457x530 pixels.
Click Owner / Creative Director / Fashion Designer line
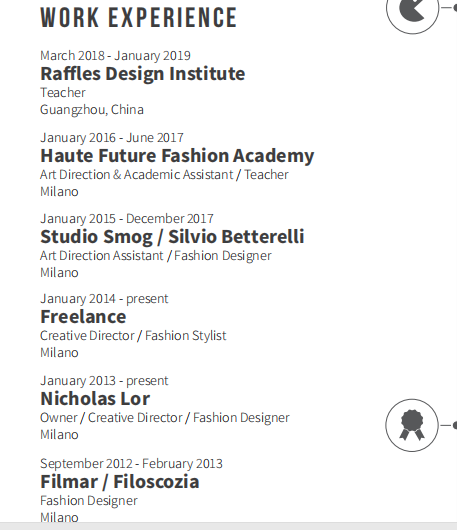point(165,418)
